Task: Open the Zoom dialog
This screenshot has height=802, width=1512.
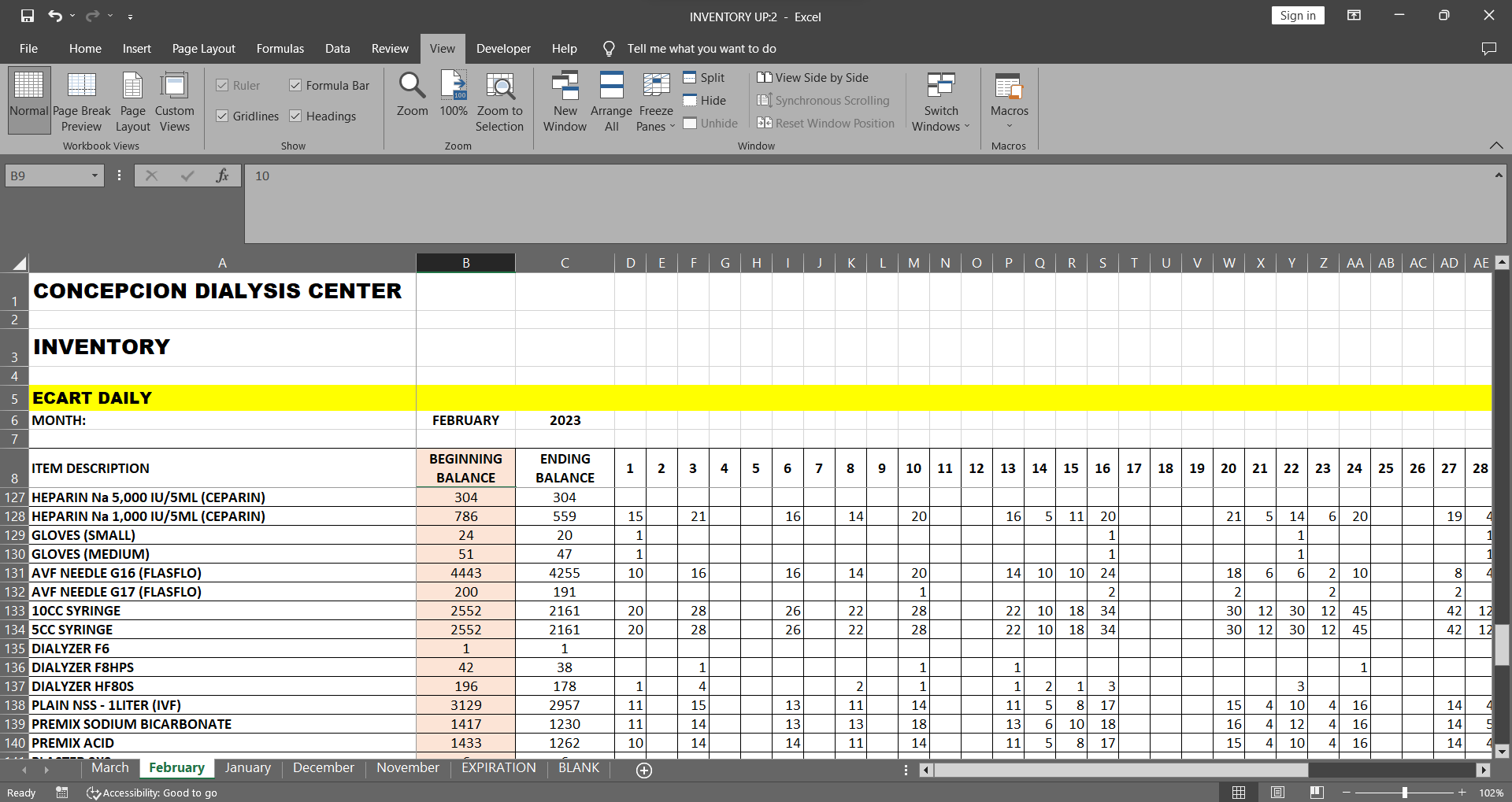Action: pos(412,94)
